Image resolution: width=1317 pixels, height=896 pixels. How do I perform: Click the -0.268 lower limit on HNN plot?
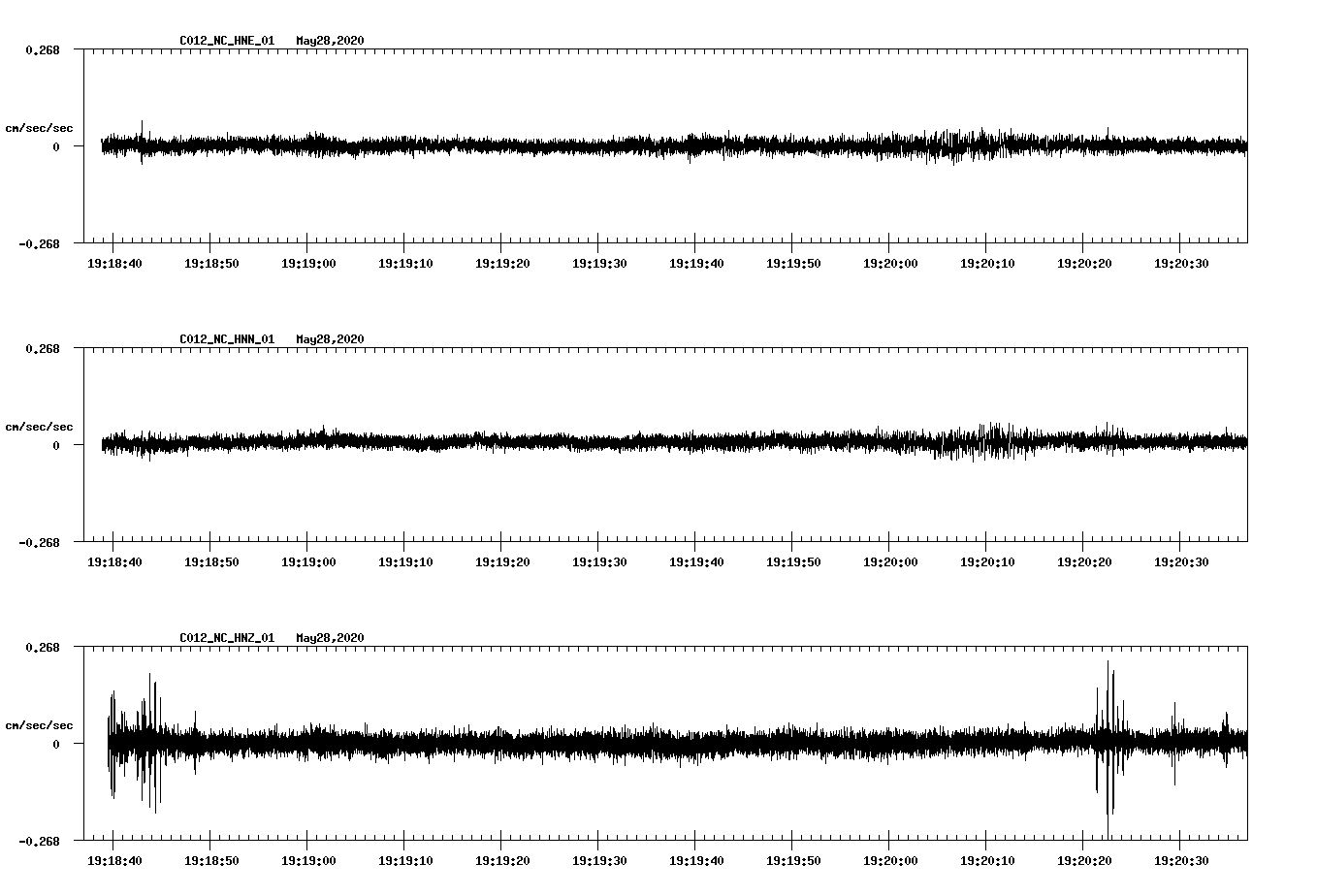[39, 542]
